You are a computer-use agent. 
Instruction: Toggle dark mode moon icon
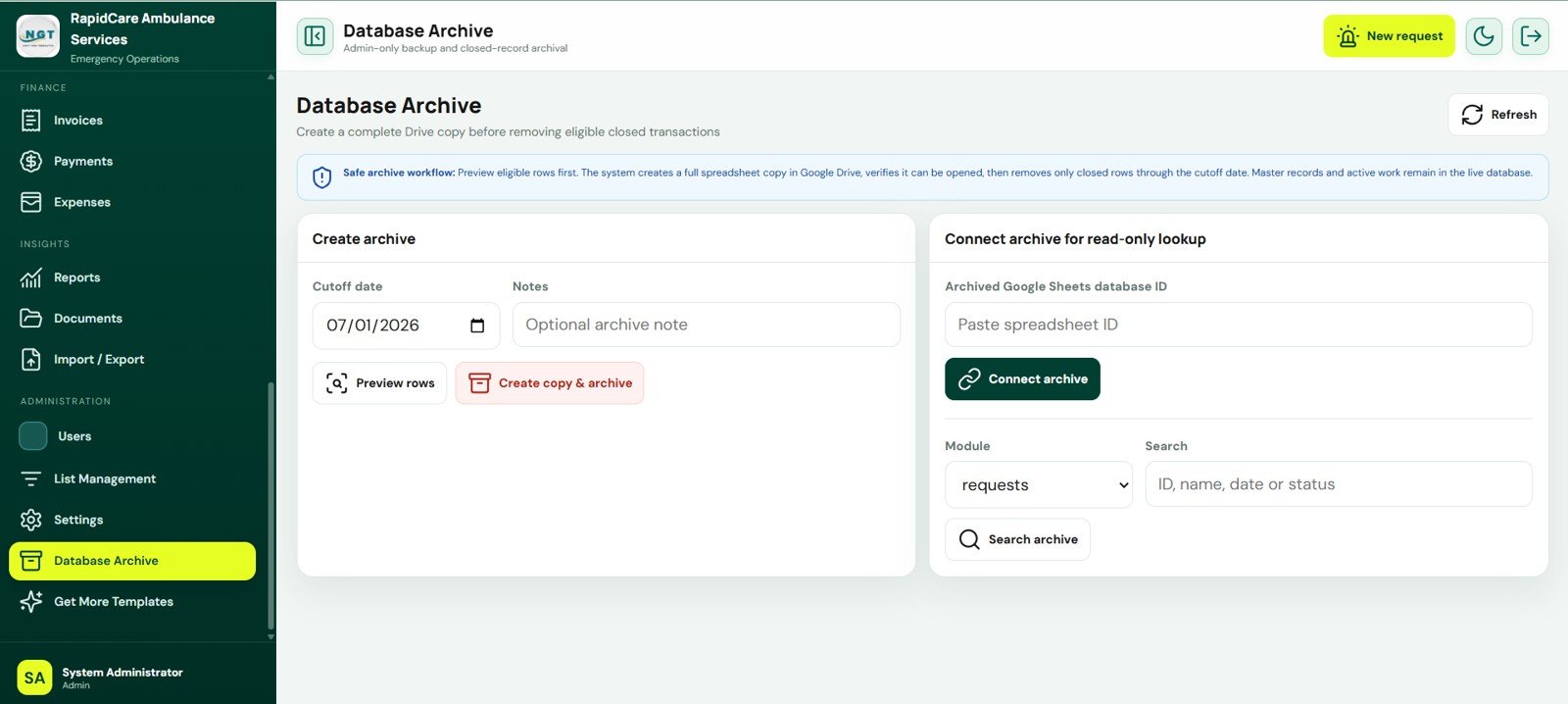click(x=1484, y=36)
